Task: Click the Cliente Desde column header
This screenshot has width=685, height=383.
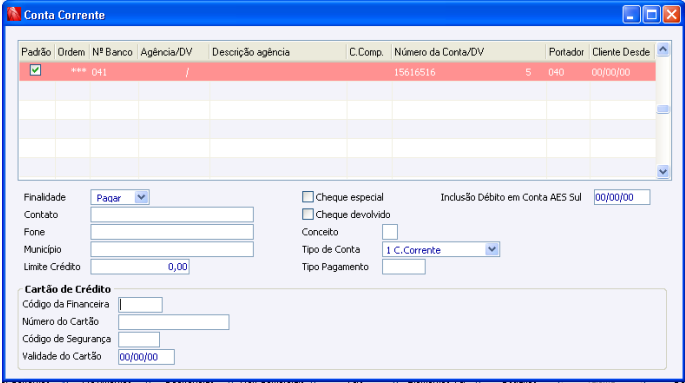Action: click(x=622, y=52)
